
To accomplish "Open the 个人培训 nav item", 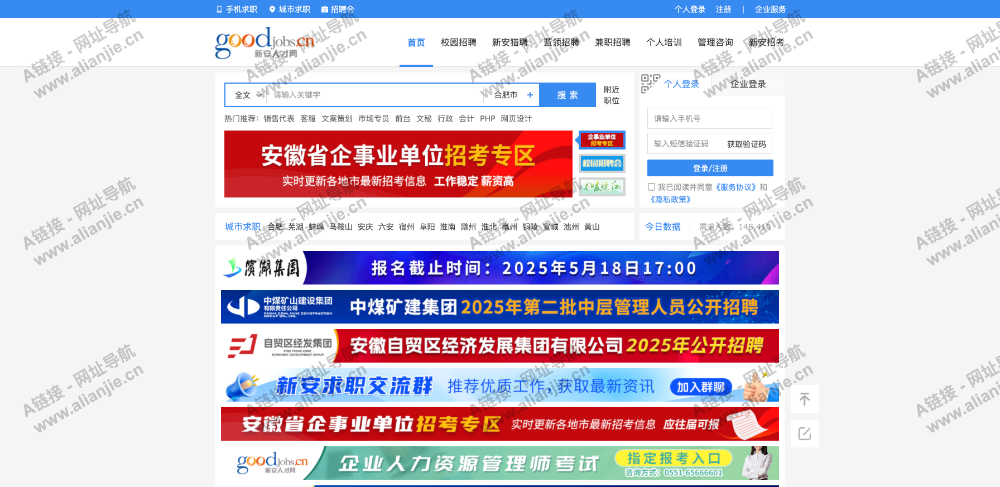I will pos(664,43).
